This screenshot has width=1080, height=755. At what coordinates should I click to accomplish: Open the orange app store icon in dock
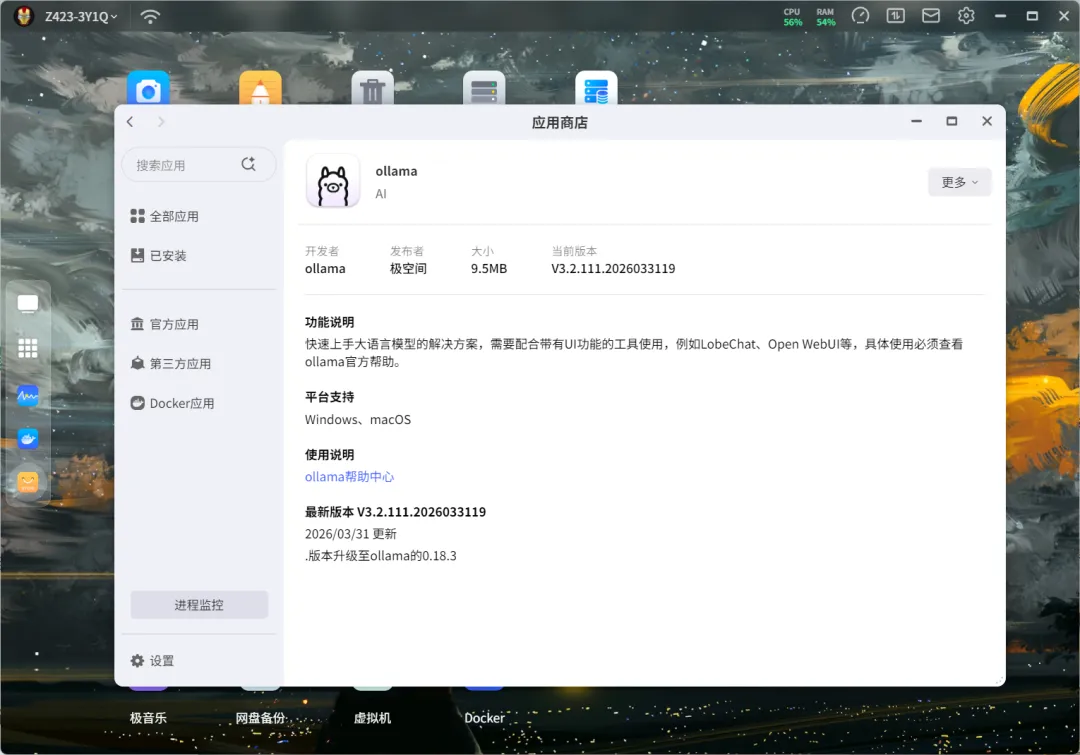tap(28, 482)
